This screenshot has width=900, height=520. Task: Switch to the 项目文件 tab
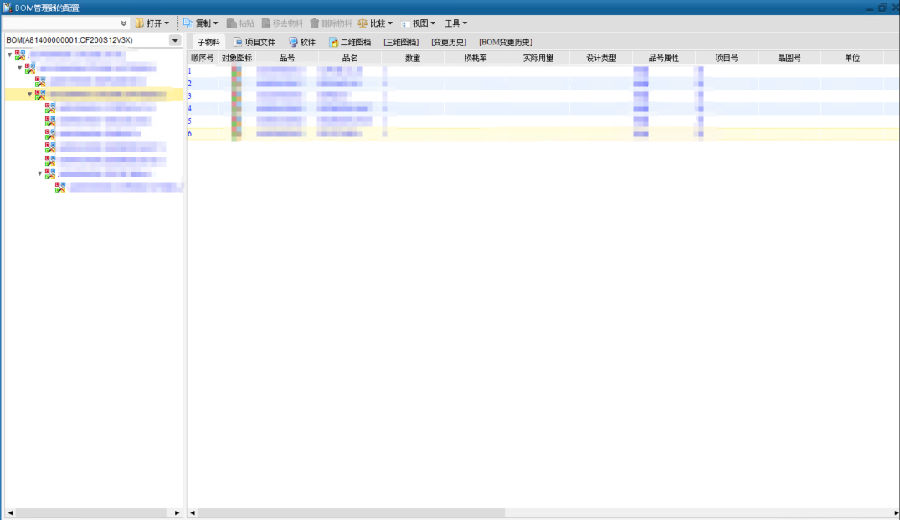(x=254, y=42)
